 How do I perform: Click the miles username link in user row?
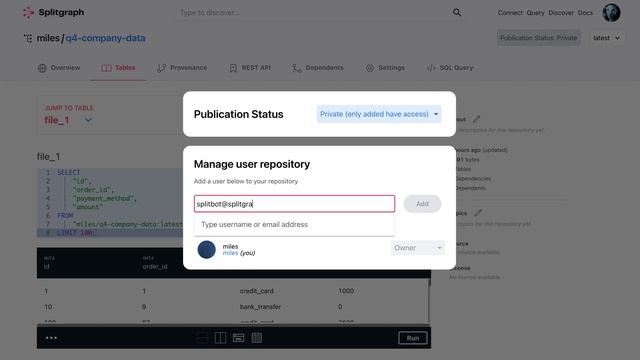[x=230, y=253]
